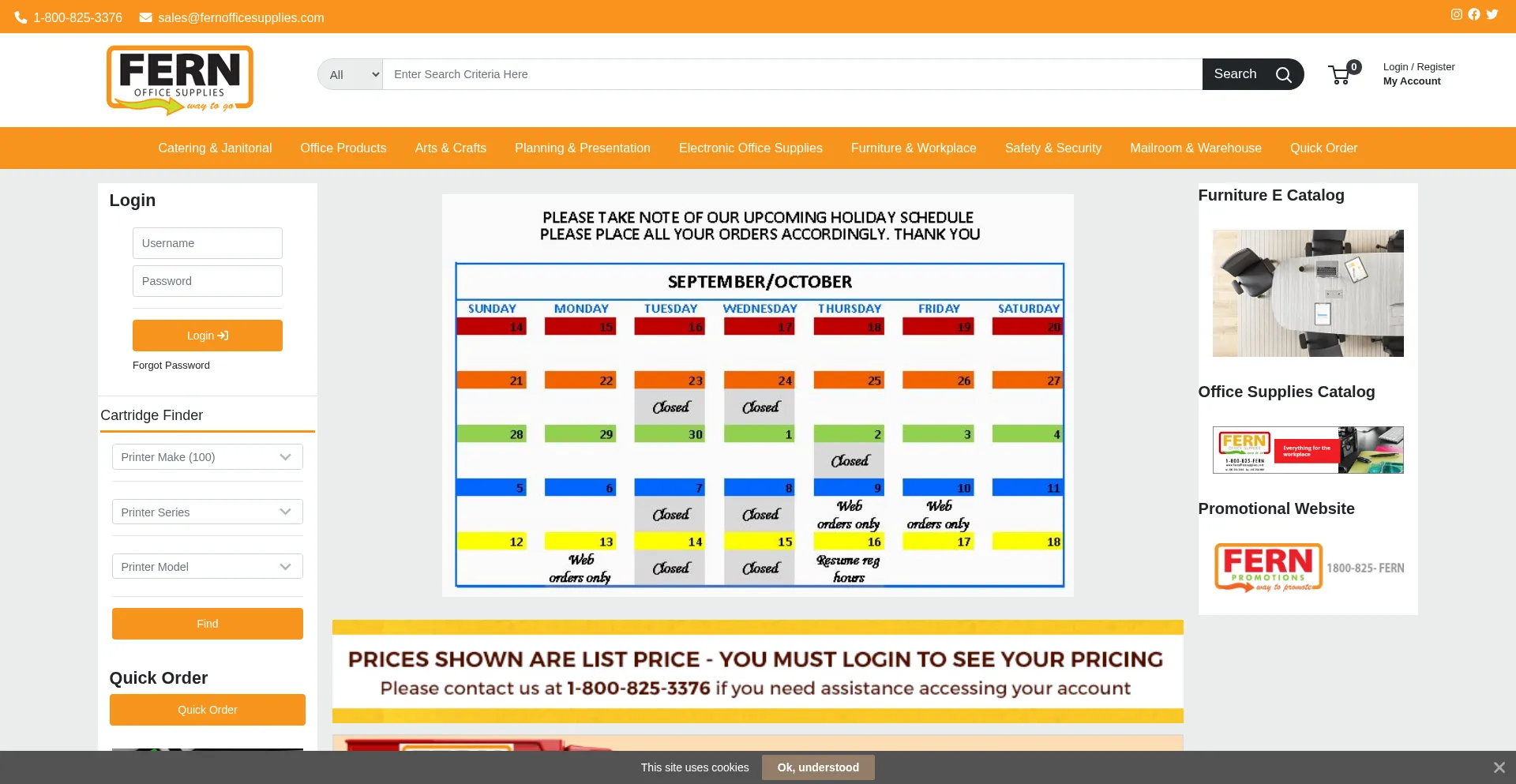
Task: Expand Printer Make (100) dropdown
Action: pyautogui.click(x=208, y=457)
